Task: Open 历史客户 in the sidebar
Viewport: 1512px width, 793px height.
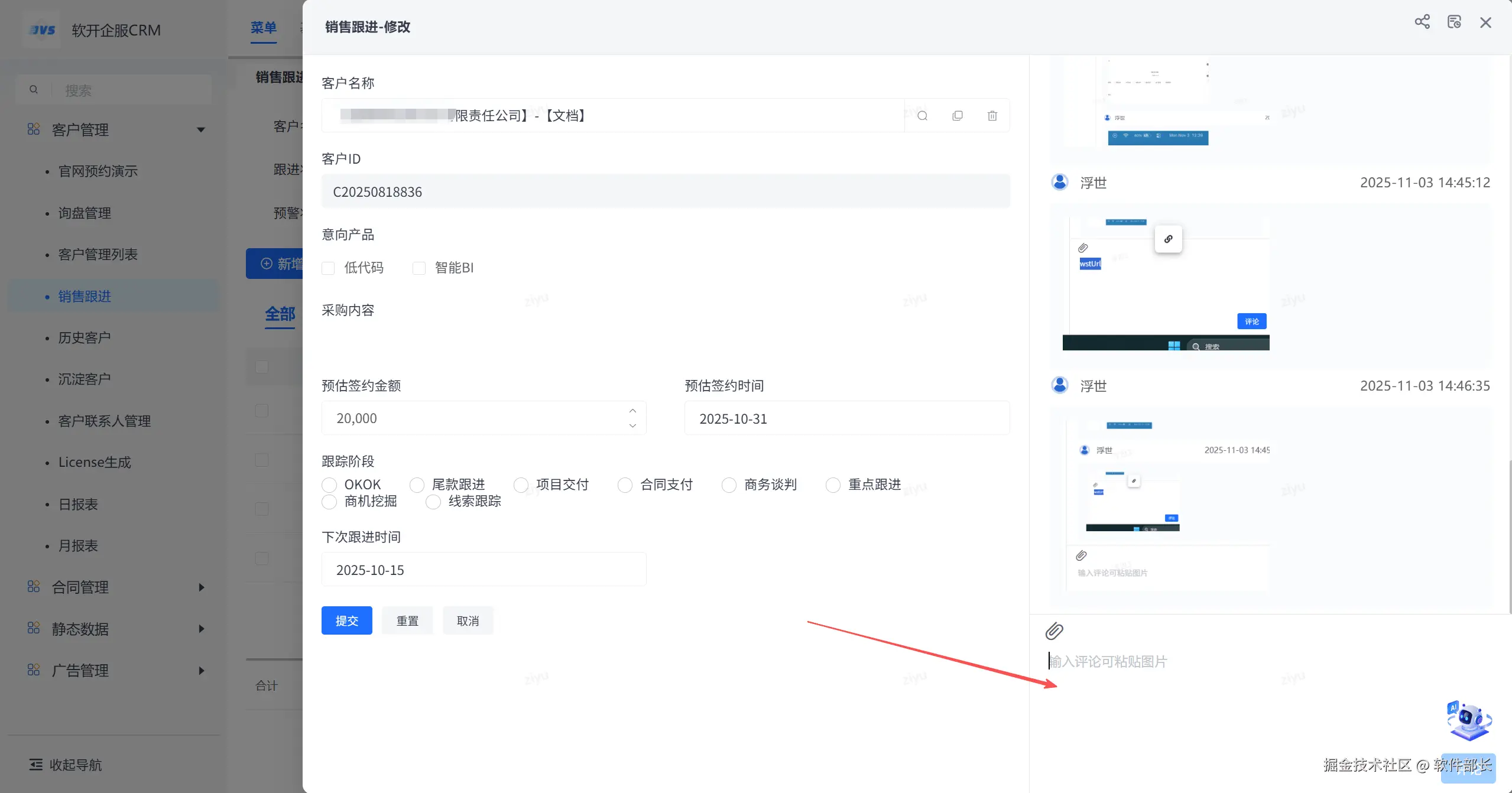Action: pyautogui.click(x=84, y=338)
